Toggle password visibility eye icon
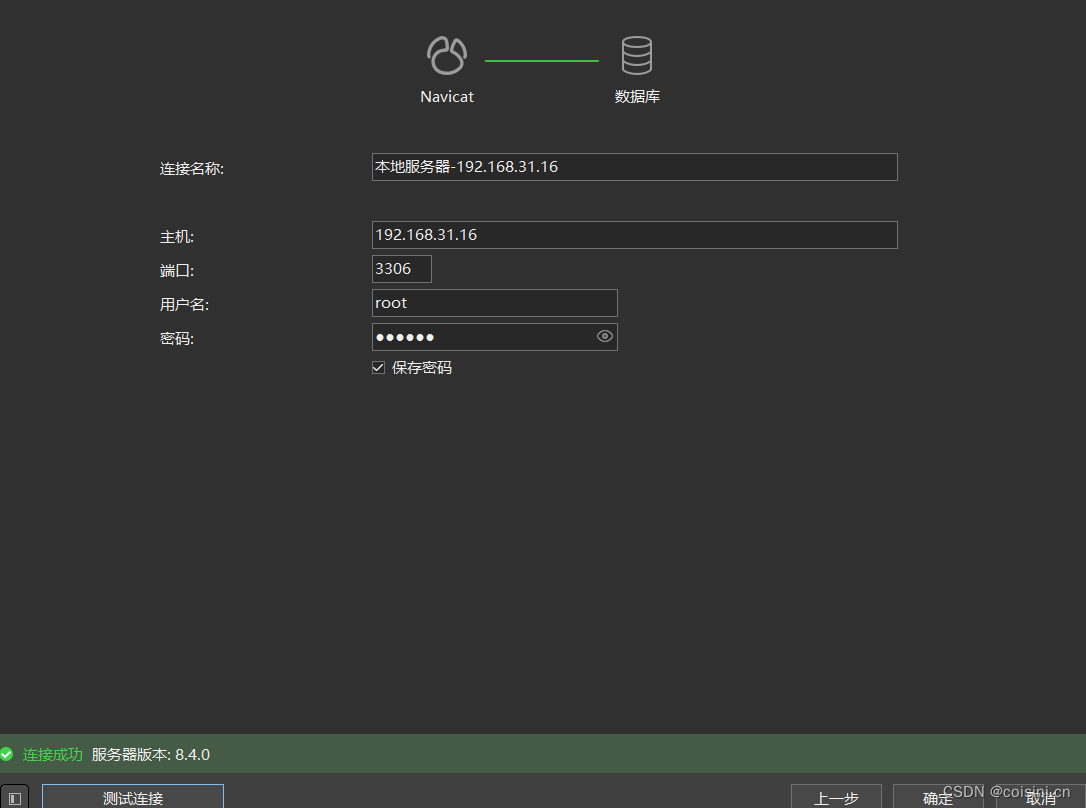The height and width of the screenshot is (808, 1086). (x=604, y=336)
